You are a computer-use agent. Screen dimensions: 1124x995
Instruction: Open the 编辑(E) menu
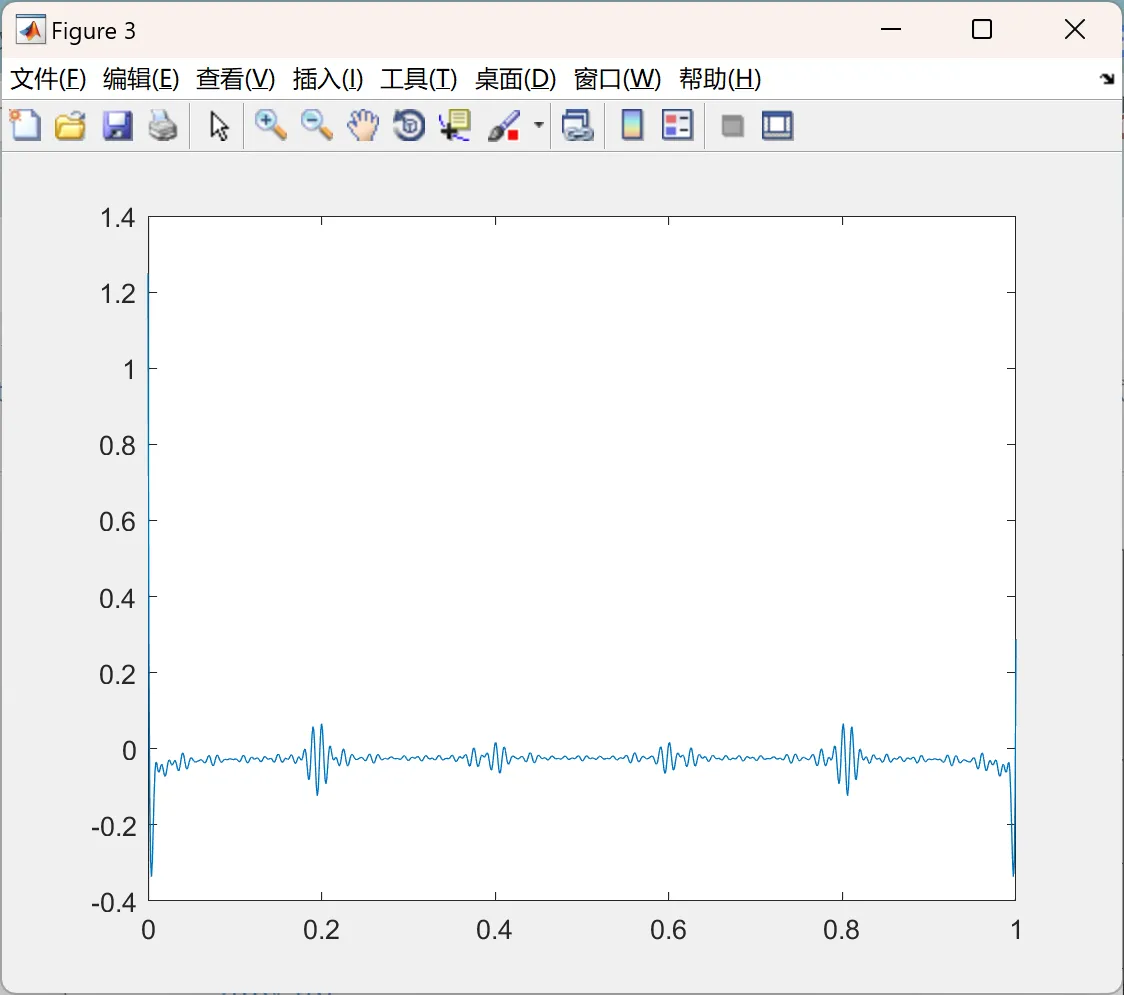[x=140, y=79]
